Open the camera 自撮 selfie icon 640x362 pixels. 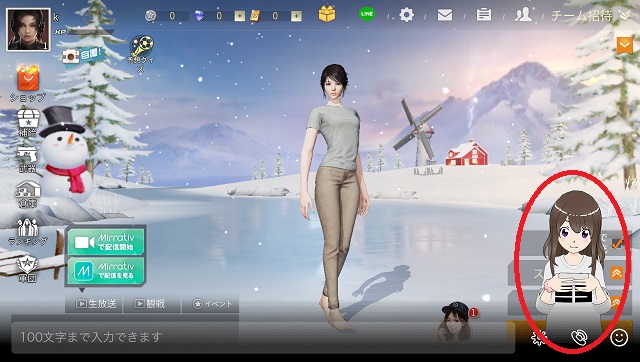(82, 56)
